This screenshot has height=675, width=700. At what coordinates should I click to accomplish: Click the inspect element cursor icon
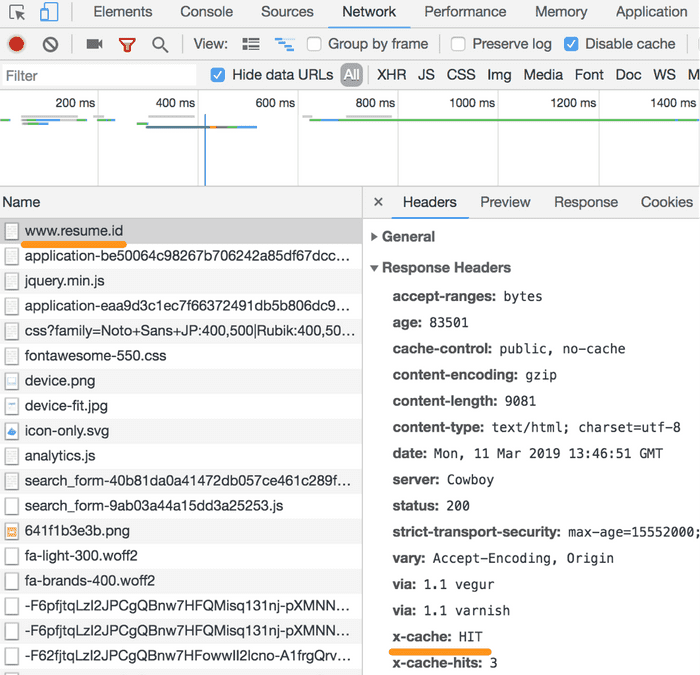(x=16, y=12)
